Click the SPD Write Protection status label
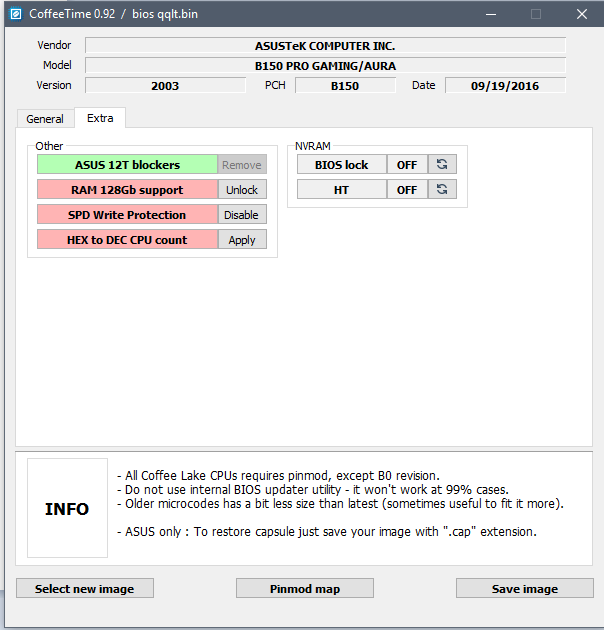The width and height of the screenshot is (604, 630). tap(127, 215)
